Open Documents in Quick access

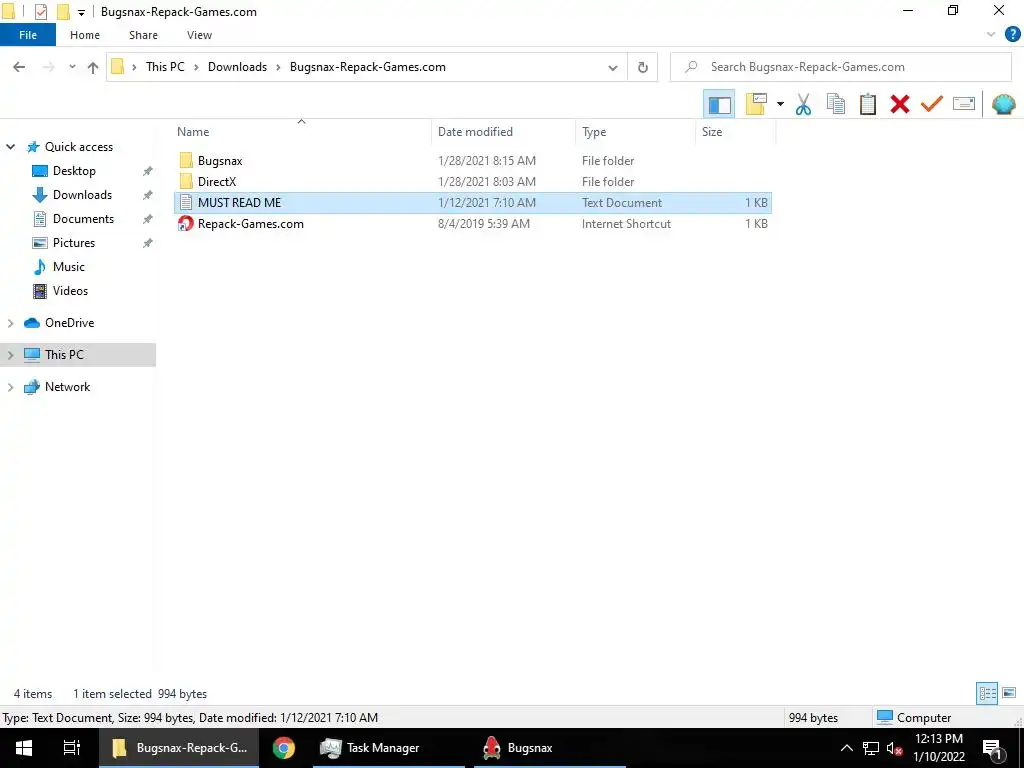click(83, 219)
